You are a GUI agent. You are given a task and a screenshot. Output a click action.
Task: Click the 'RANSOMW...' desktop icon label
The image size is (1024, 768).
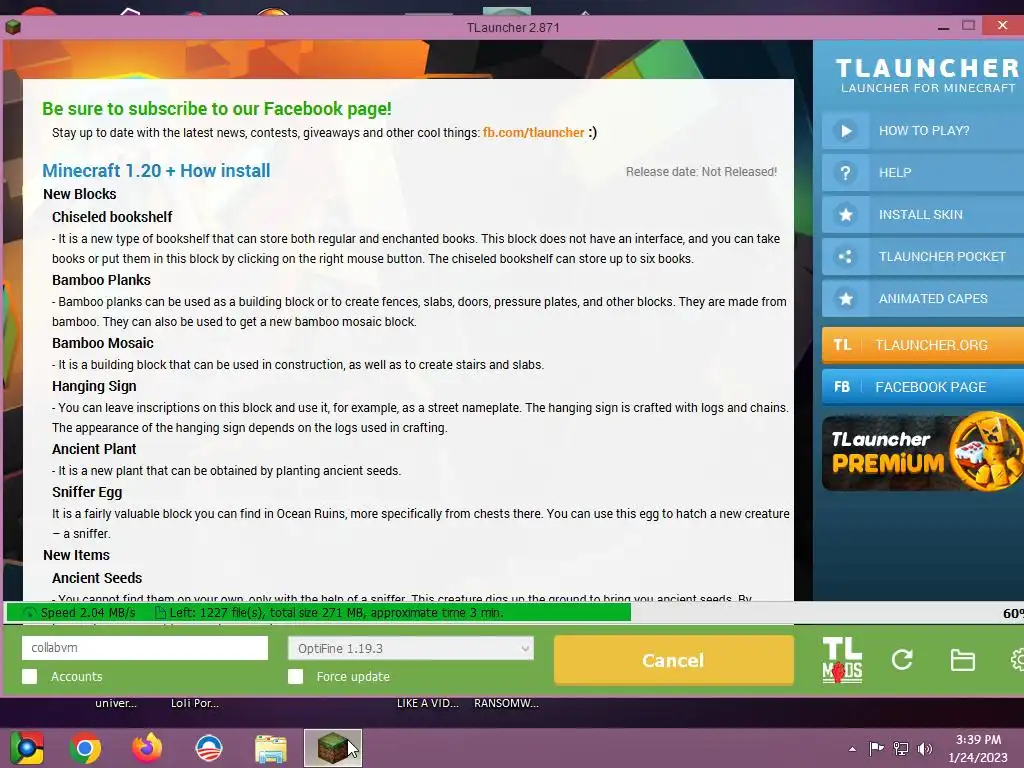click(x=506, y=703)
